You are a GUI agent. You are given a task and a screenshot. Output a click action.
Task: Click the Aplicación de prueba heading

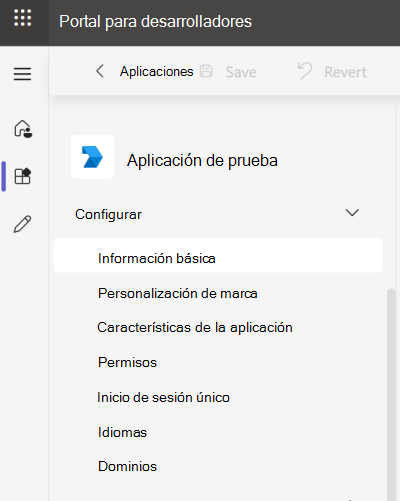(202, 160)
